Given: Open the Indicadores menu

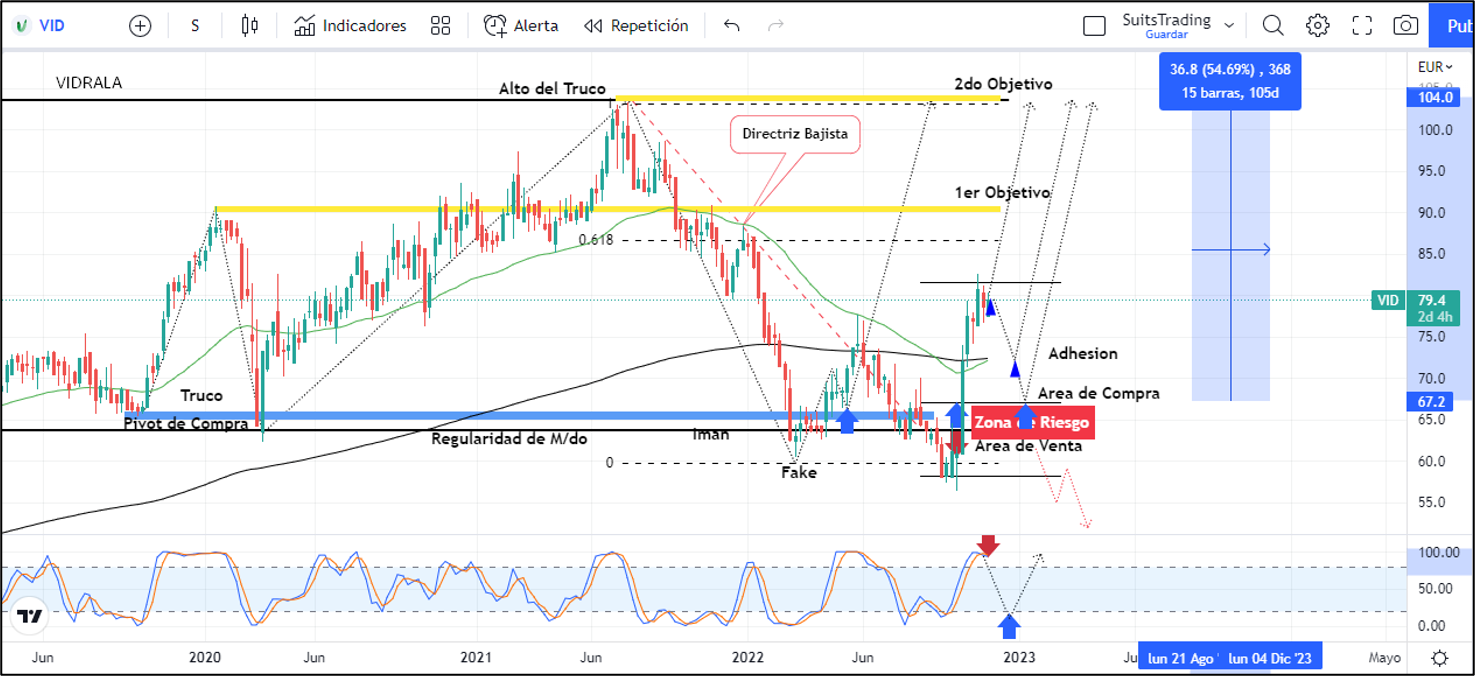Looking at the screenshot, I should [x=351, y=26].
